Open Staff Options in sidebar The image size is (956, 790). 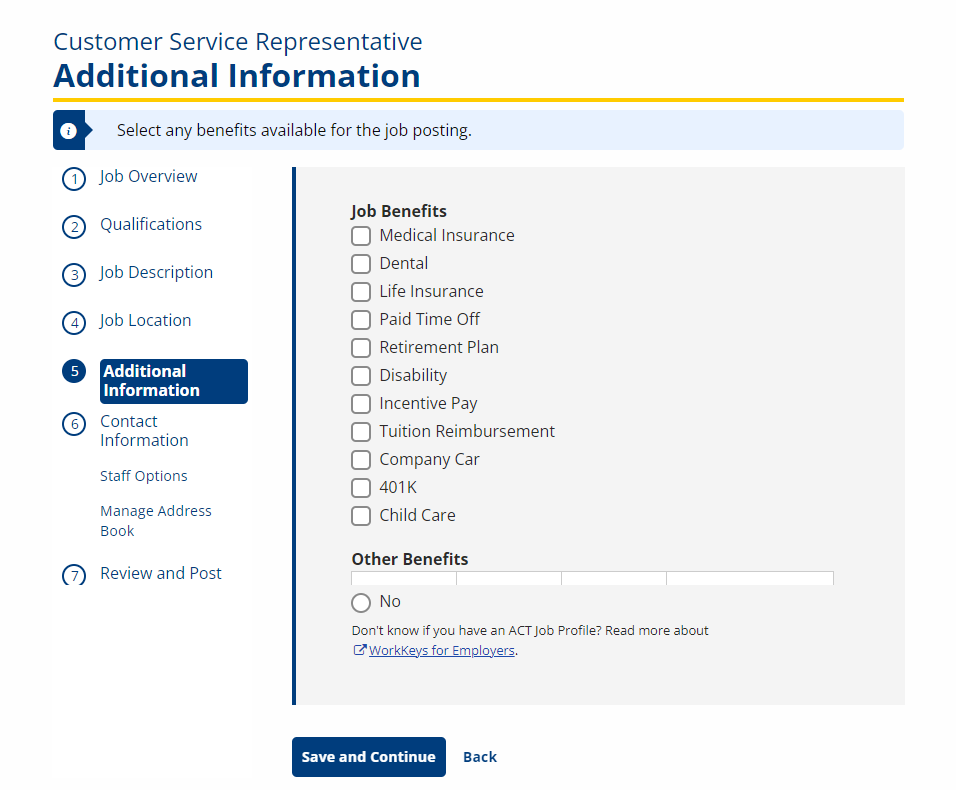coord(144,476)
